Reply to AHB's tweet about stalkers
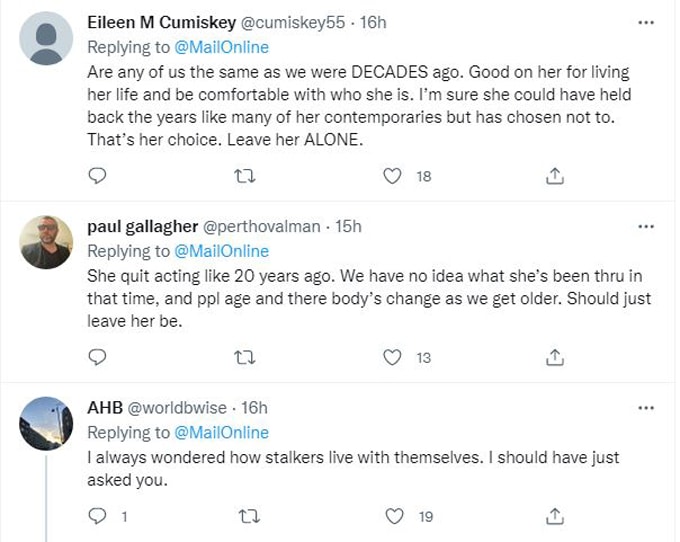Viewport: 680px width, 542px height. point(97,516)
